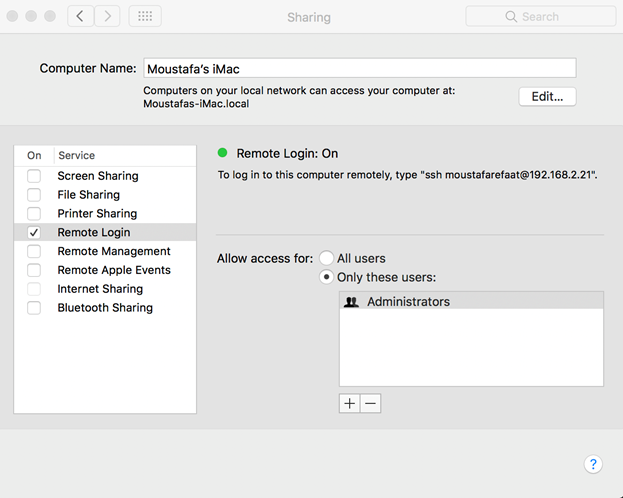Enable Bluetooth Sharing checkbox

34,308
